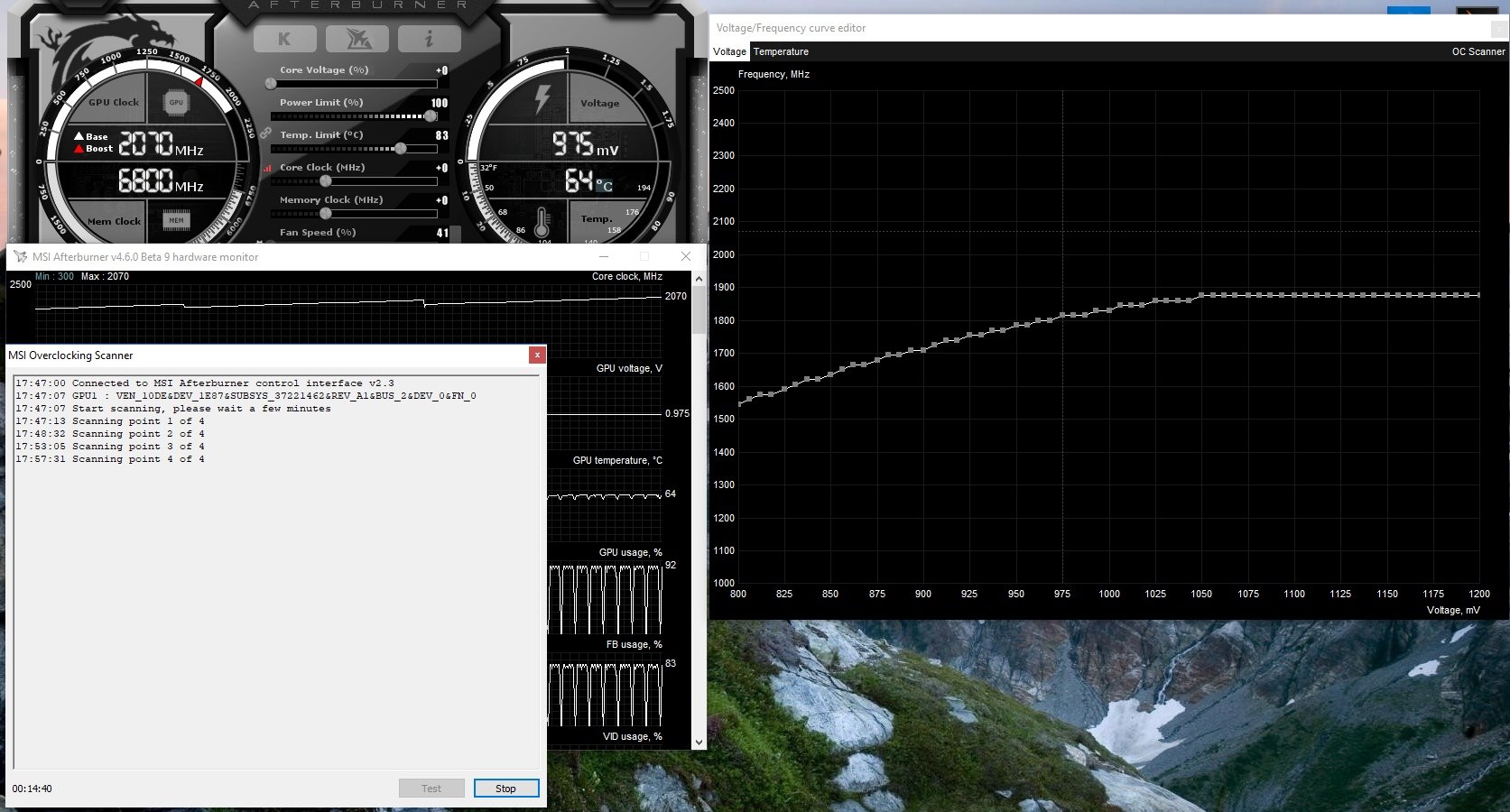
Task: Click the 00:14:40 elapsed timer text
Action: click(32, 789)
